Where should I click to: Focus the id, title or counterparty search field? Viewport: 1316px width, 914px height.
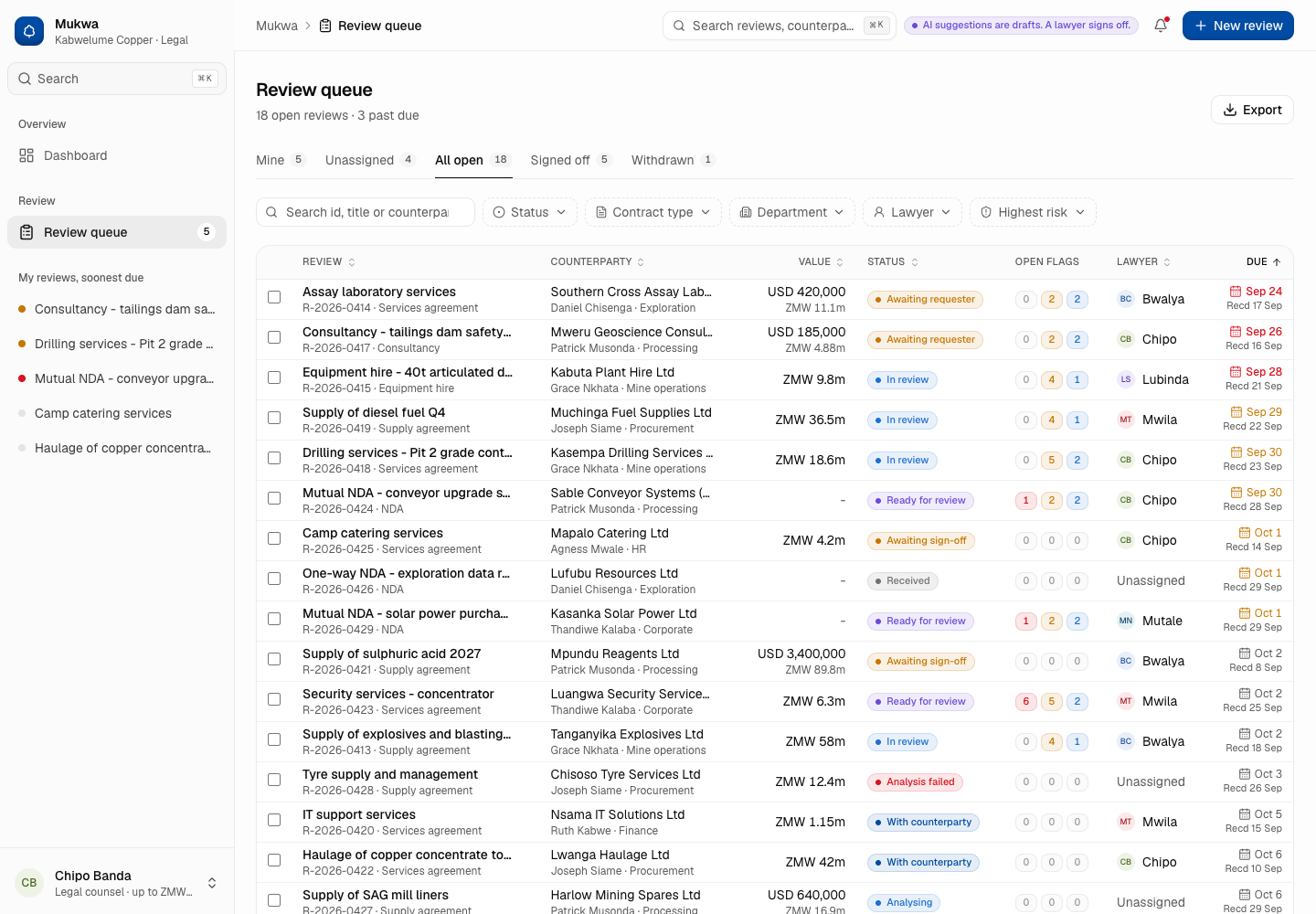[x=366, y=212]
